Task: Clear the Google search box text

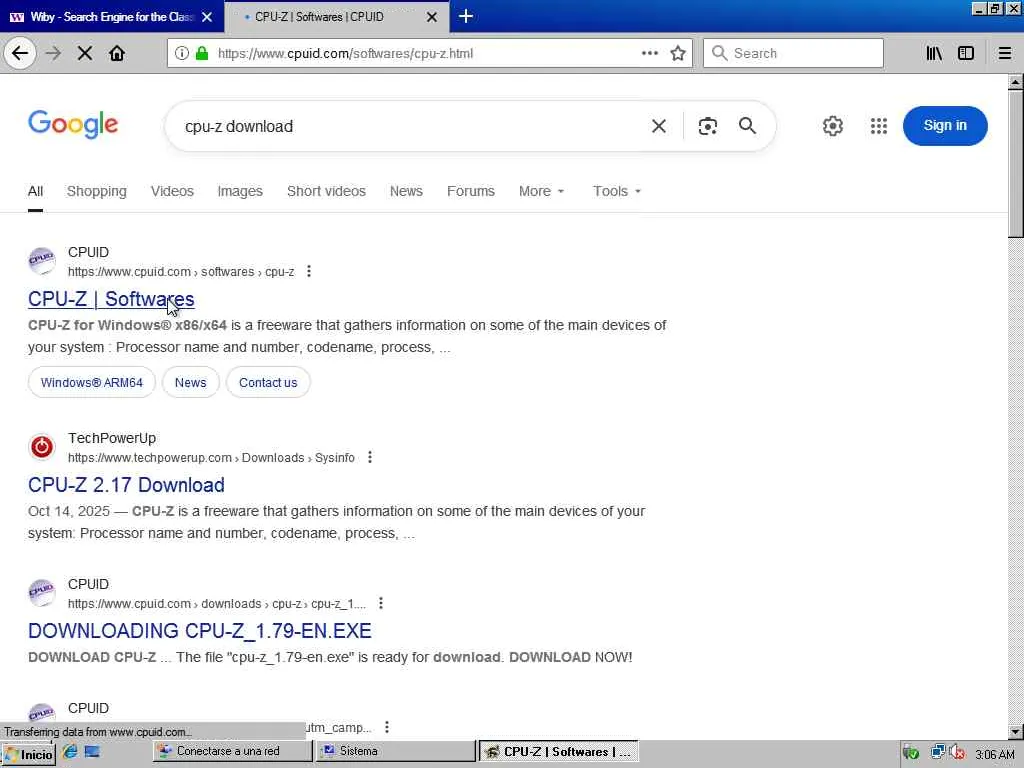Action: 659,126
